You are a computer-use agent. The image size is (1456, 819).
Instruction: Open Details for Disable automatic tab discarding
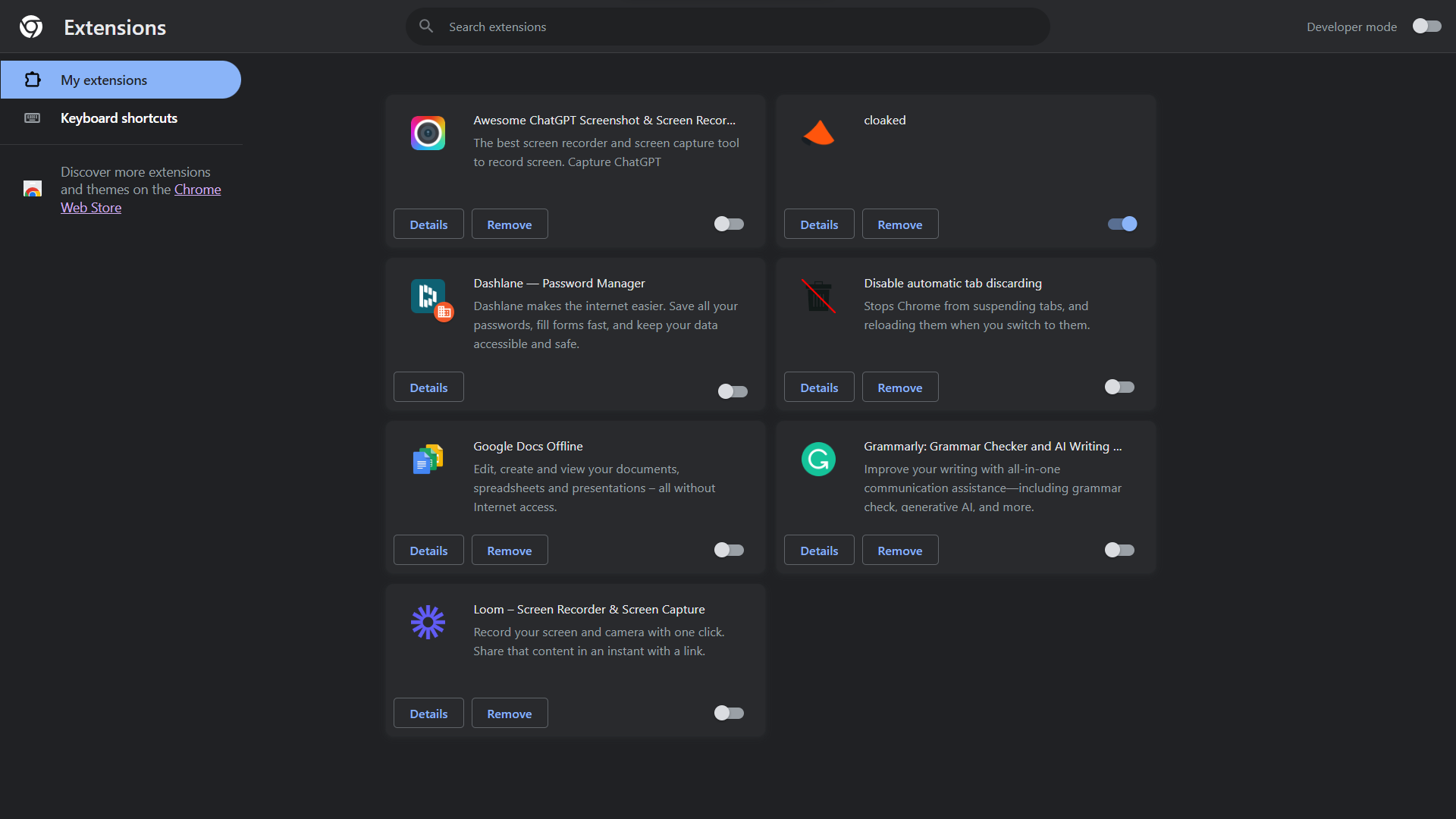click(819, 387)
